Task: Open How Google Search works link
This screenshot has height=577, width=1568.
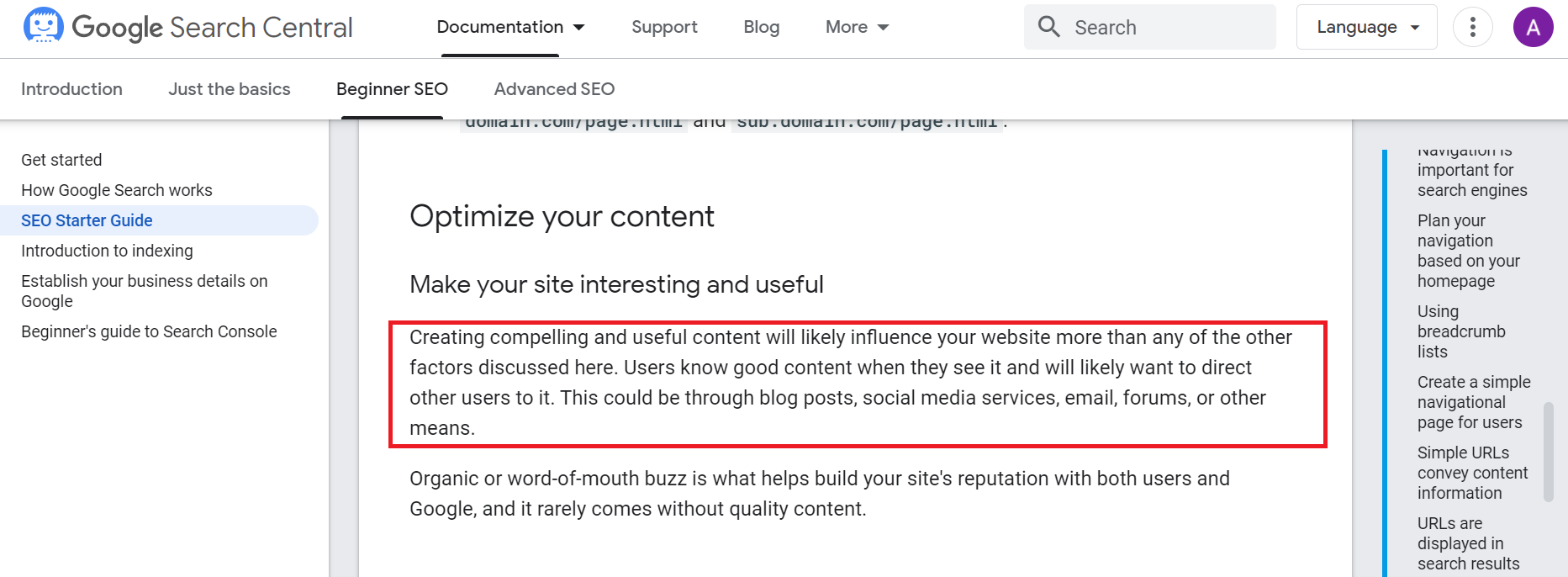Action: [117, 190]
